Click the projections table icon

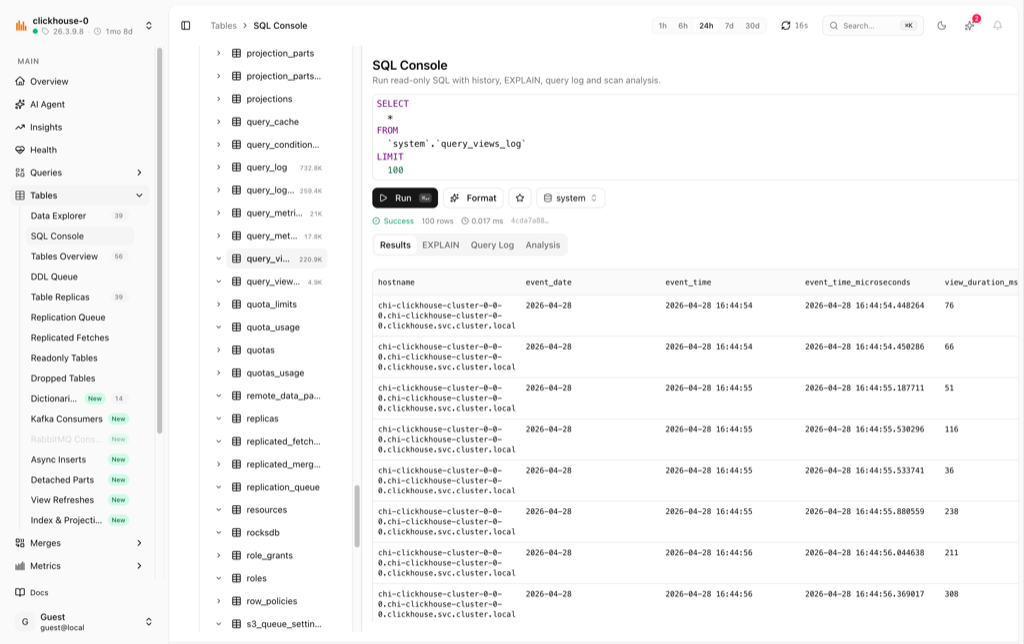236,99
